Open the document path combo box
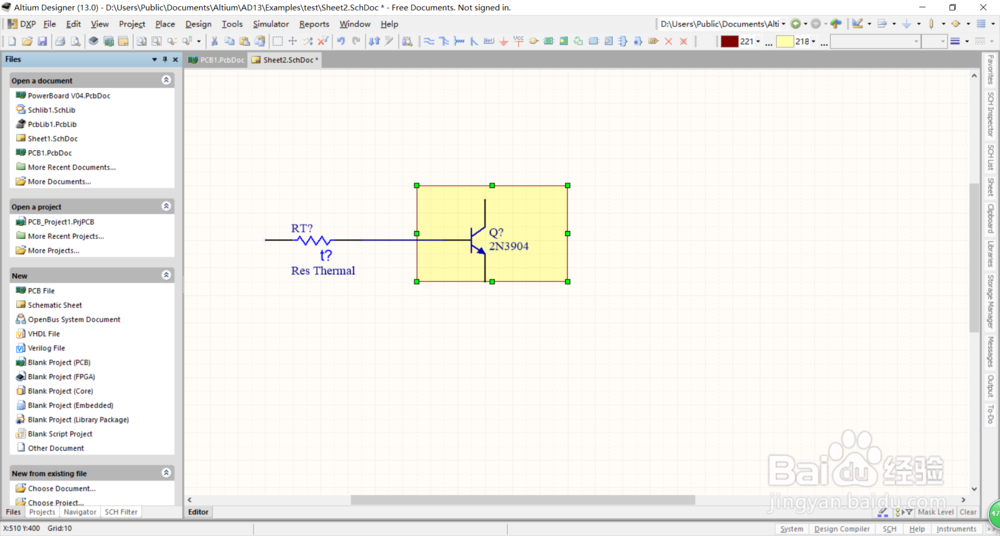The height and width of the screenshot is (536, 1000). [x=723, y=24]
